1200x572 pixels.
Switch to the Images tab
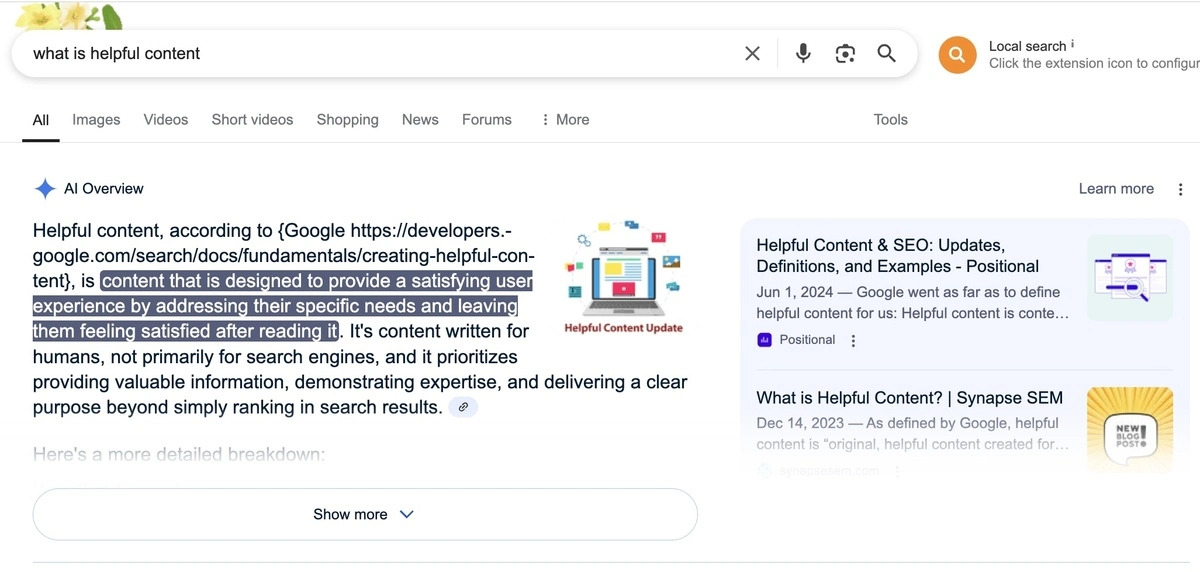[x=96, y=119]
